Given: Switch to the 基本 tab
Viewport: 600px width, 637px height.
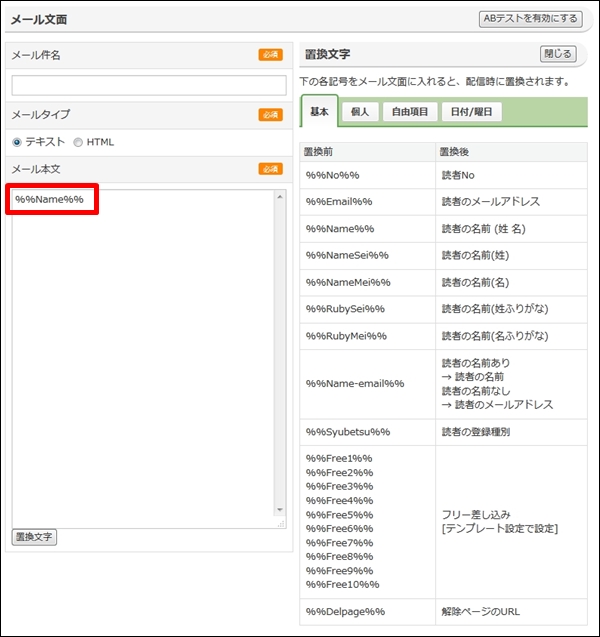Looking at the screenshot, I should pos(319,111).
